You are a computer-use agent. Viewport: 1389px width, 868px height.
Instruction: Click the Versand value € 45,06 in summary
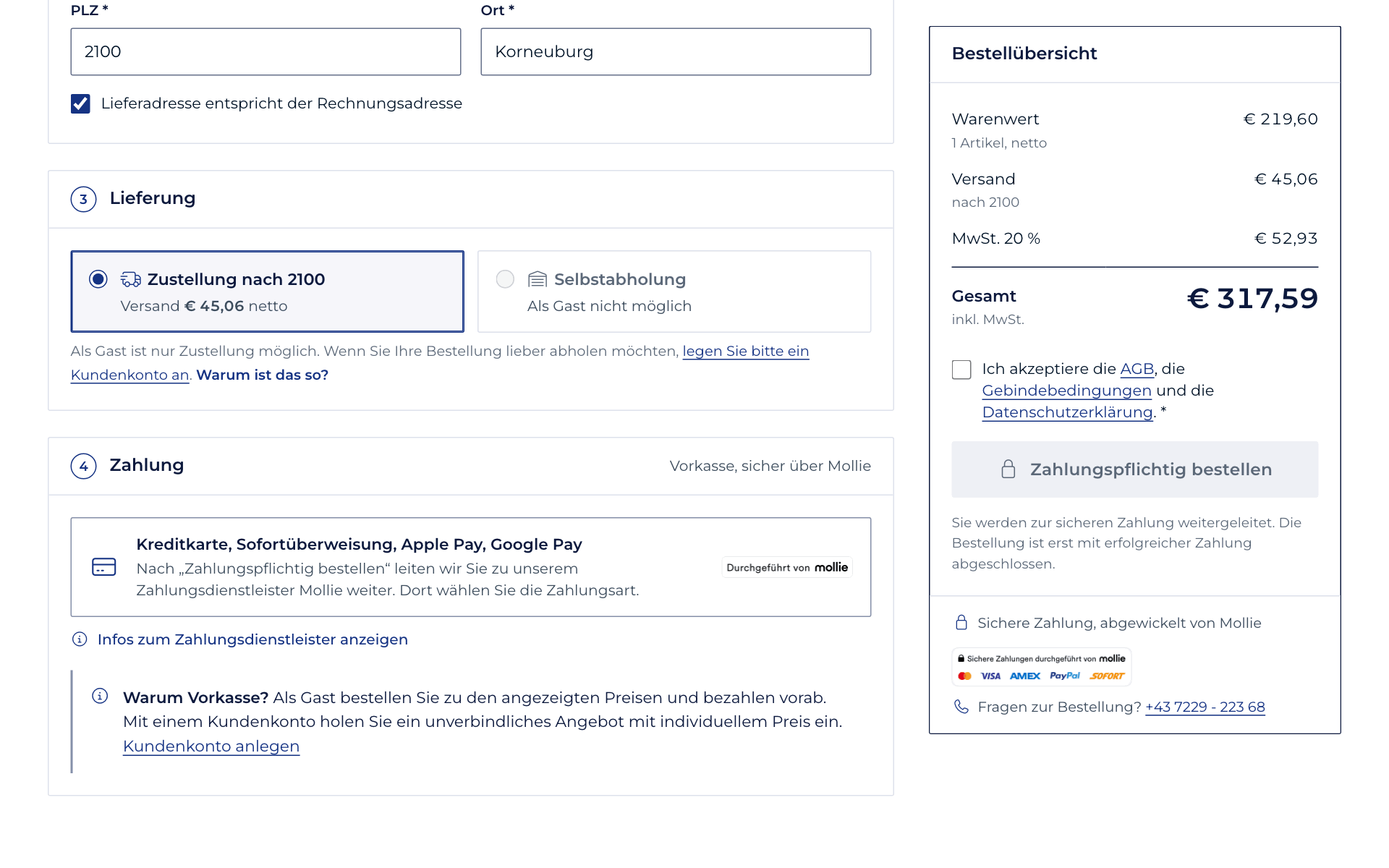click(1286, 179)
